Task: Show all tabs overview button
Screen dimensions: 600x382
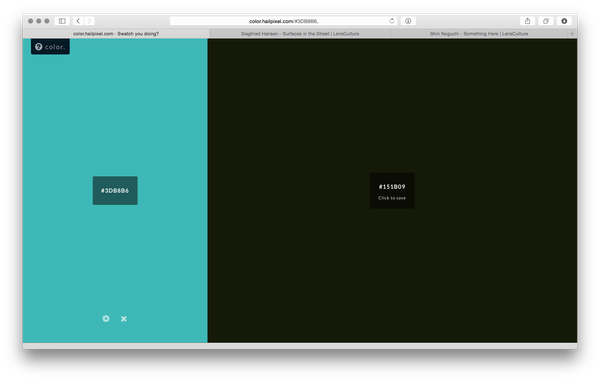Action: (546, 21)
